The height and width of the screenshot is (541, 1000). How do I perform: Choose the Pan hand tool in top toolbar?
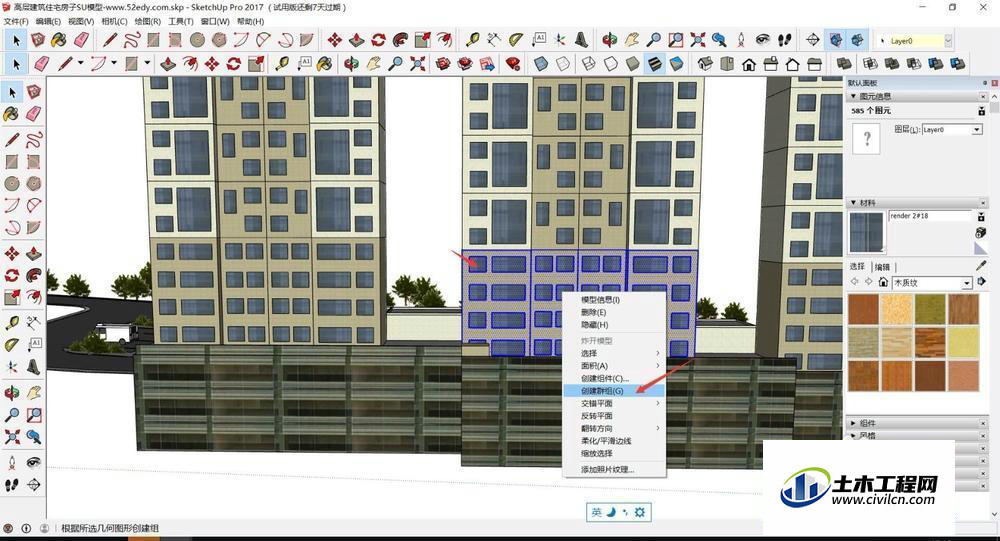click(x=631, y=40)
